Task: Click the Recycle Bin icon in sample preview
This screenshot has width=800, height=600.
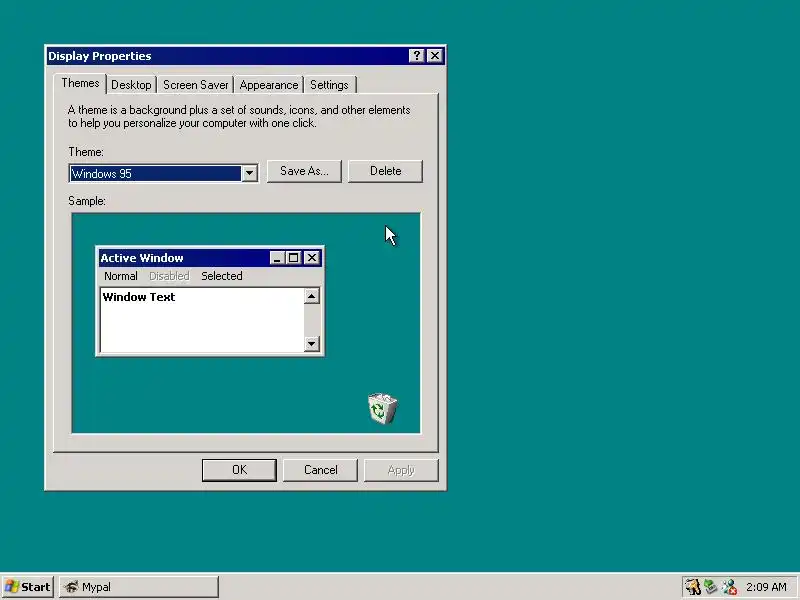Action: tap(383, 409)
